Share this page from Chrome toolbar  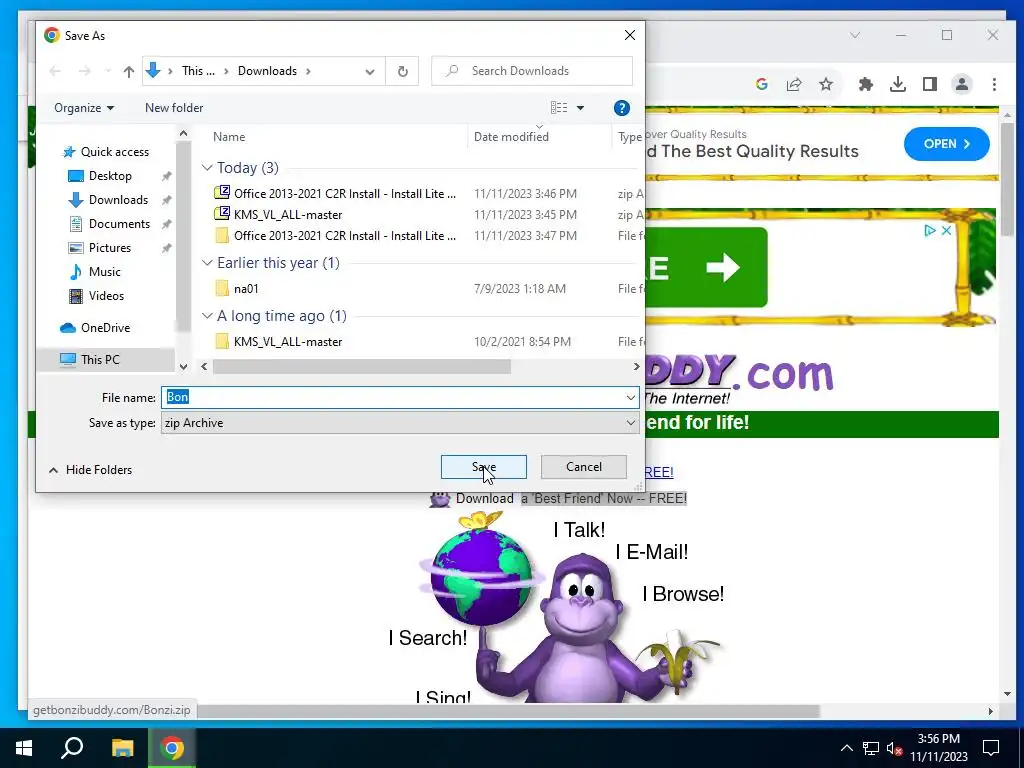pos(794,84)
